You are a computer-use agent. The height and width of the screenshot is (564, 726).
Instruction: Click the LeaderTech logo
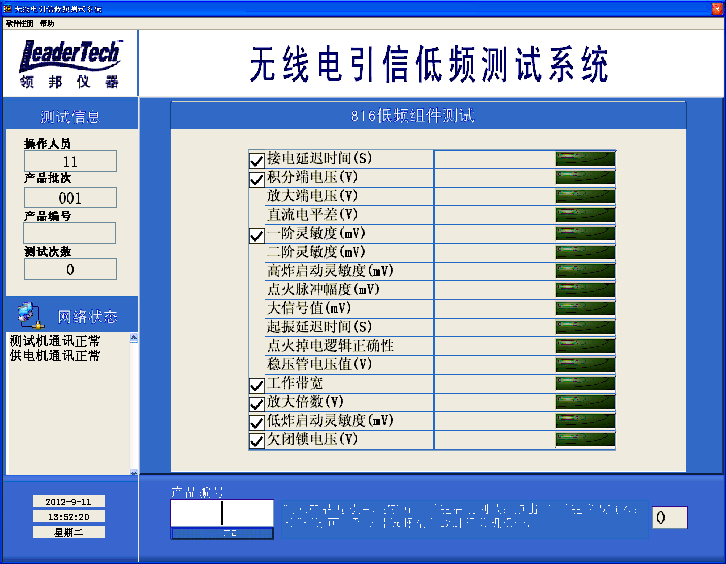coord(70,64)
